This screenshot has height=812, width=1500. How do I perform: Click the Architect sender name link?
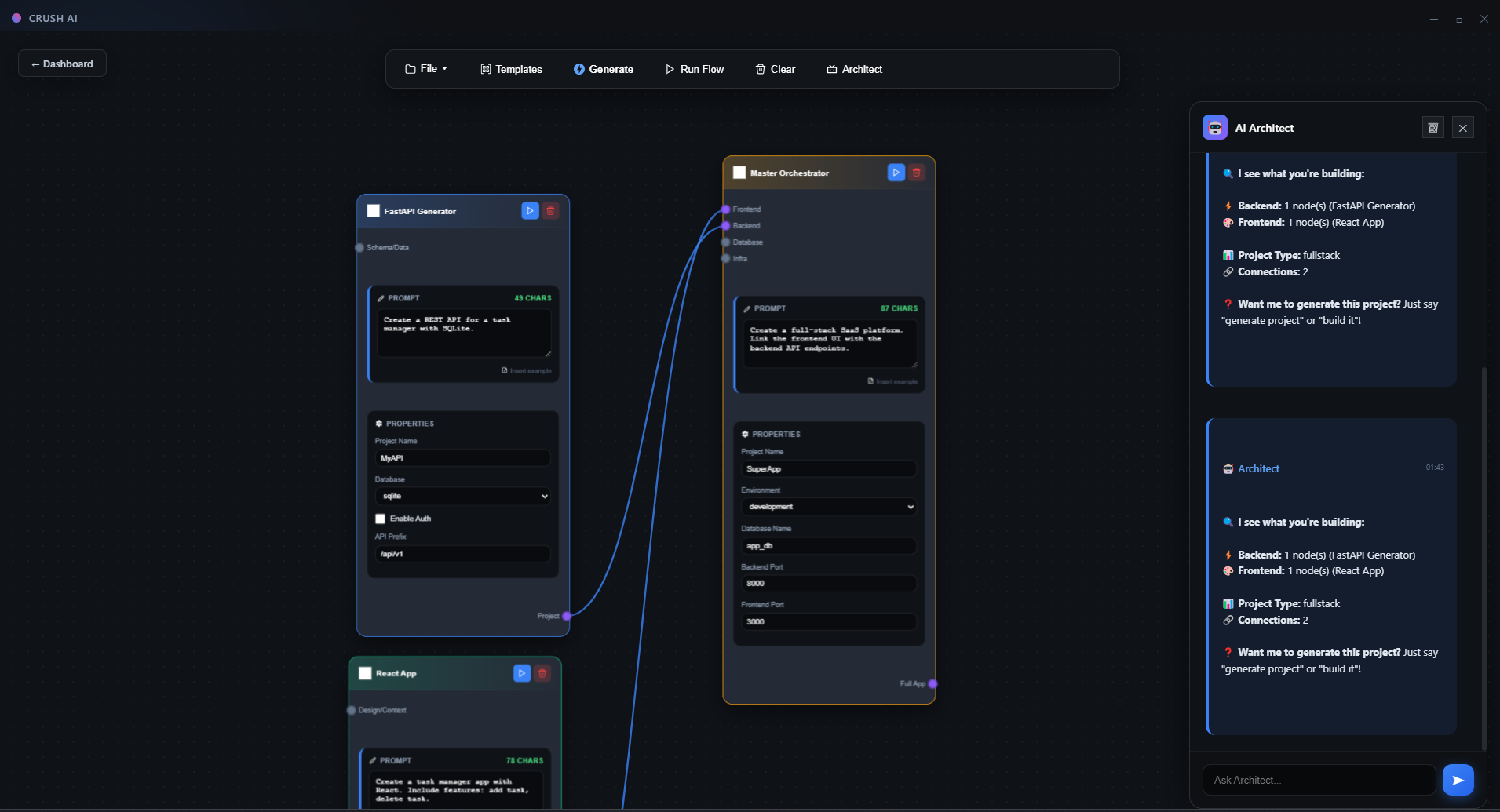click(x=1259, y=468)
